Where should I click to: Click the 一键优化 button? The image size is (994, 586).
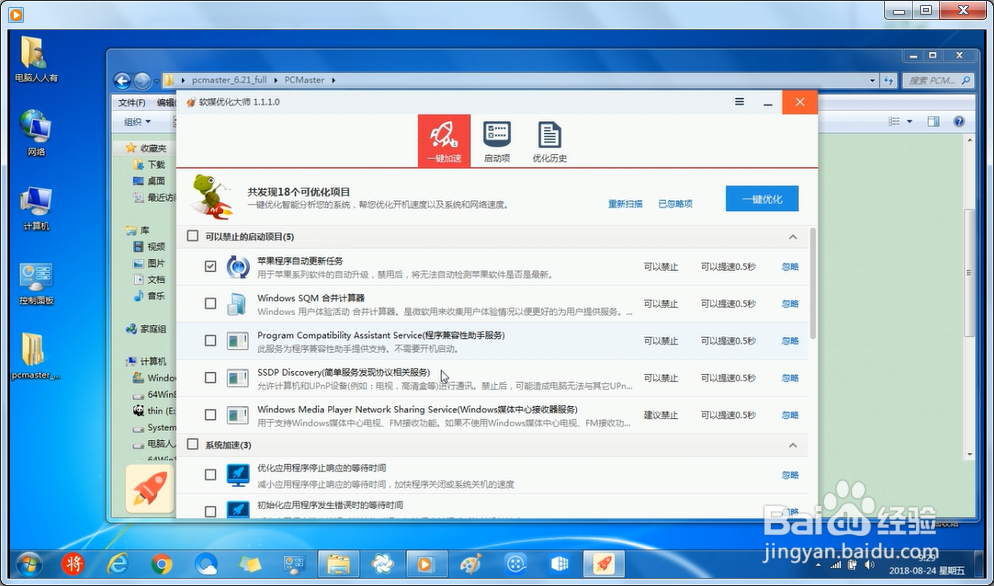coord(762,199)
